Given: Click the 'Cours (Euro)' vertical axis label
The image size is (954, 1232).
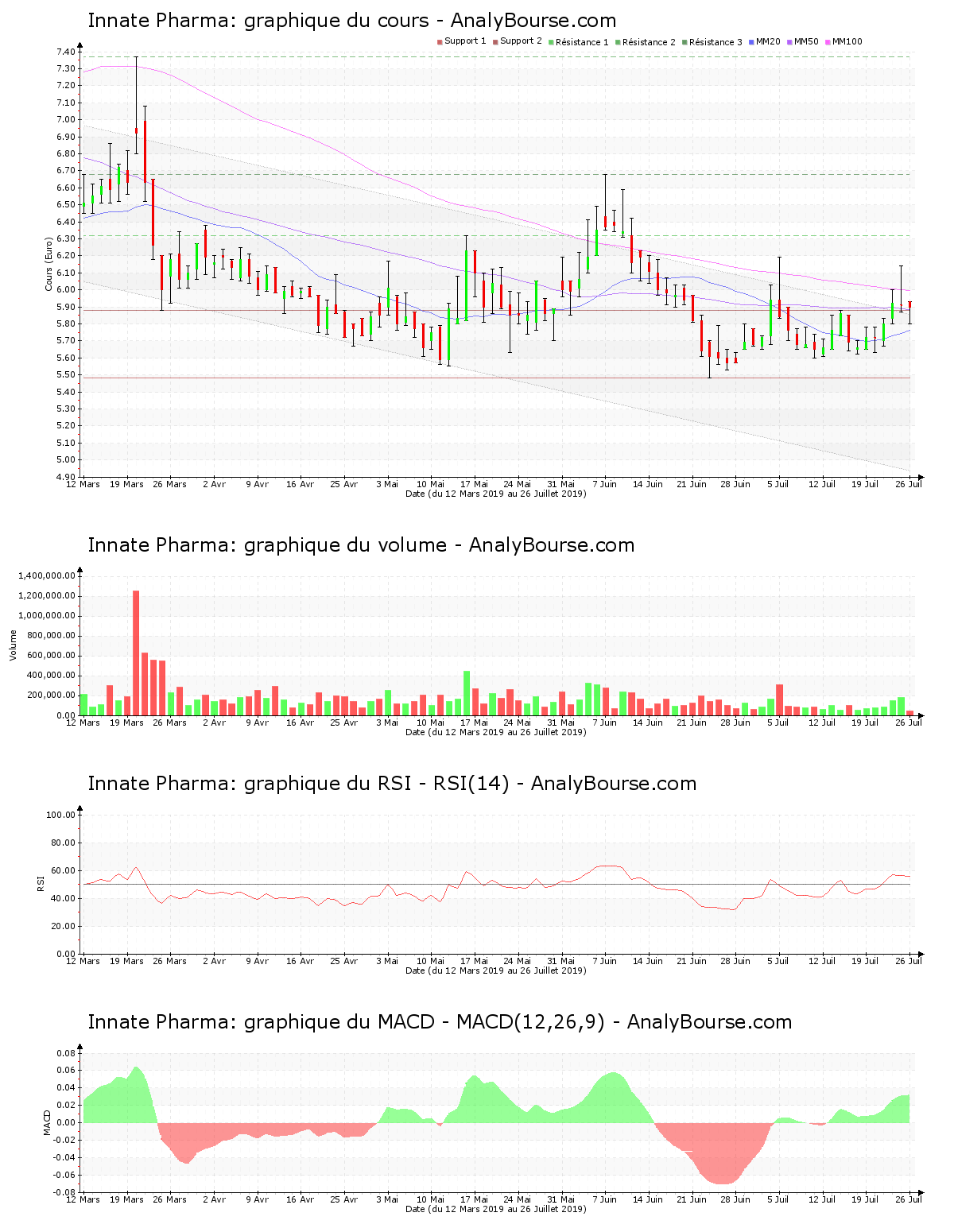Looking at the screenshot, I should 48,265.
